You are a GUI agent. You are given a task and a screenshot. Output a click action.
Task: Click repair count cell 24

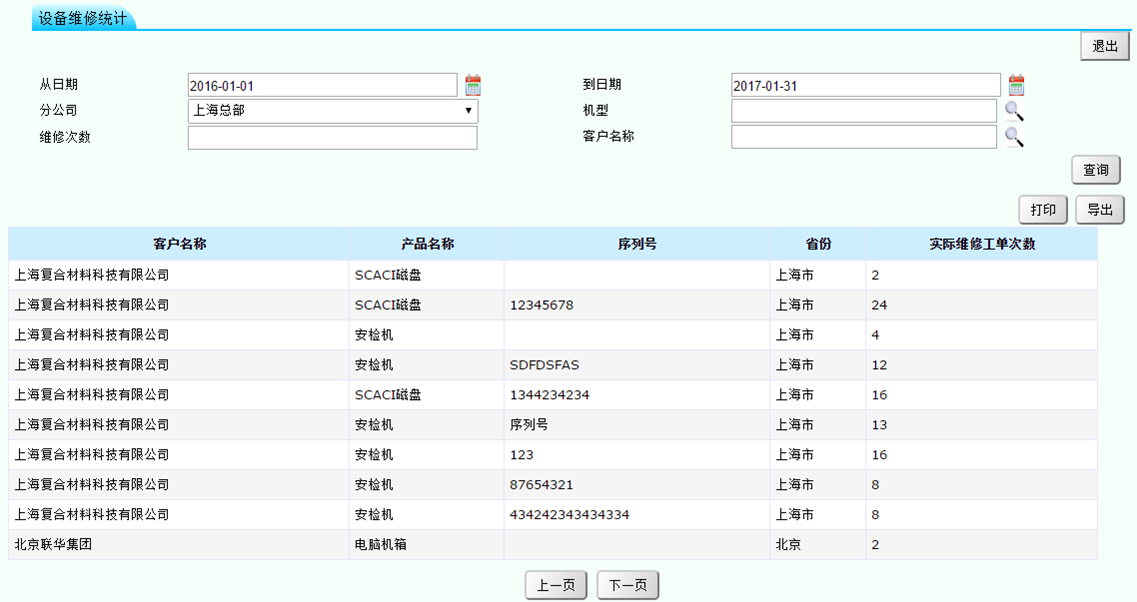tap(982, 305)
